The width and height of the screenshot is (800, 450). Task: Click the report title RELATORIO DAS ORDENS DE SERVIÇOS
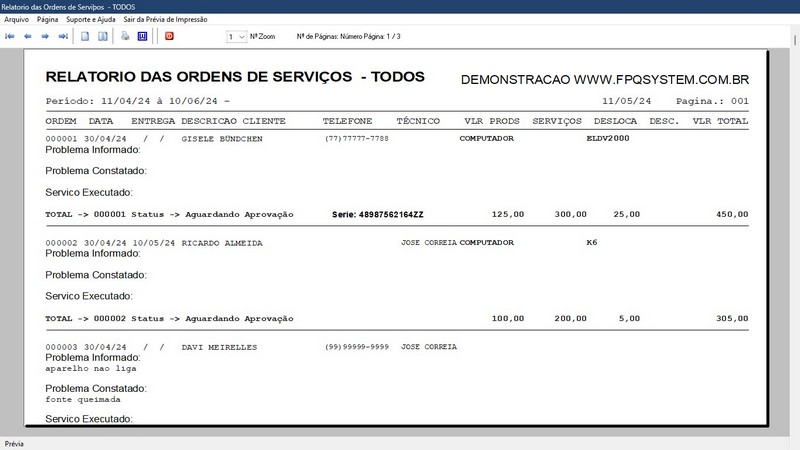pyautogui.click(x=198, y=77)
